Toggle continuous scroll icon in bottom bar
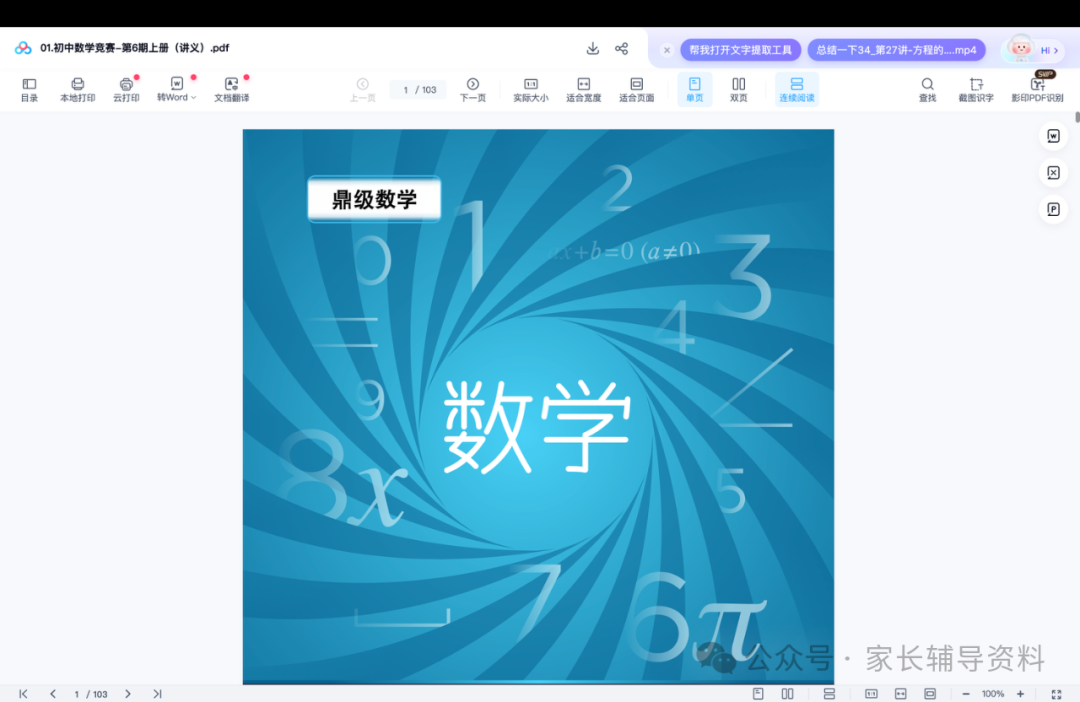Viewport: 1080px width, 702px height. 829,694
